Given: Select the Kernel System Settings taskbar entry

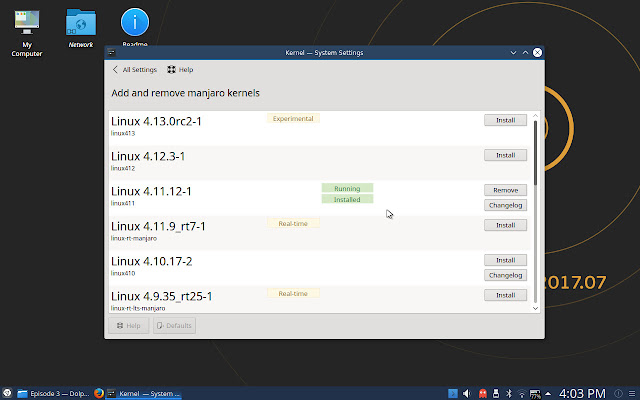Looking at the screenshot, I should click(x=144, y=393).
